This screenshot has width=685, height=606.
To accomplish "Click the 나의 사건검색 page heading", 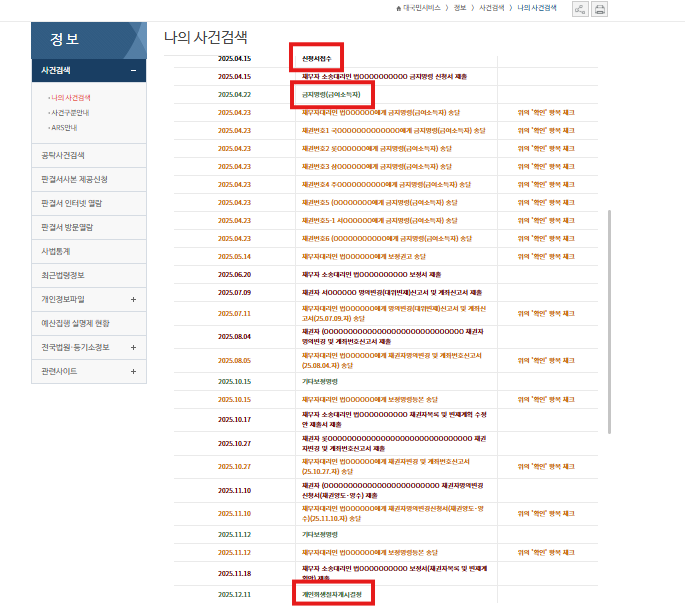I will [206, 37].
